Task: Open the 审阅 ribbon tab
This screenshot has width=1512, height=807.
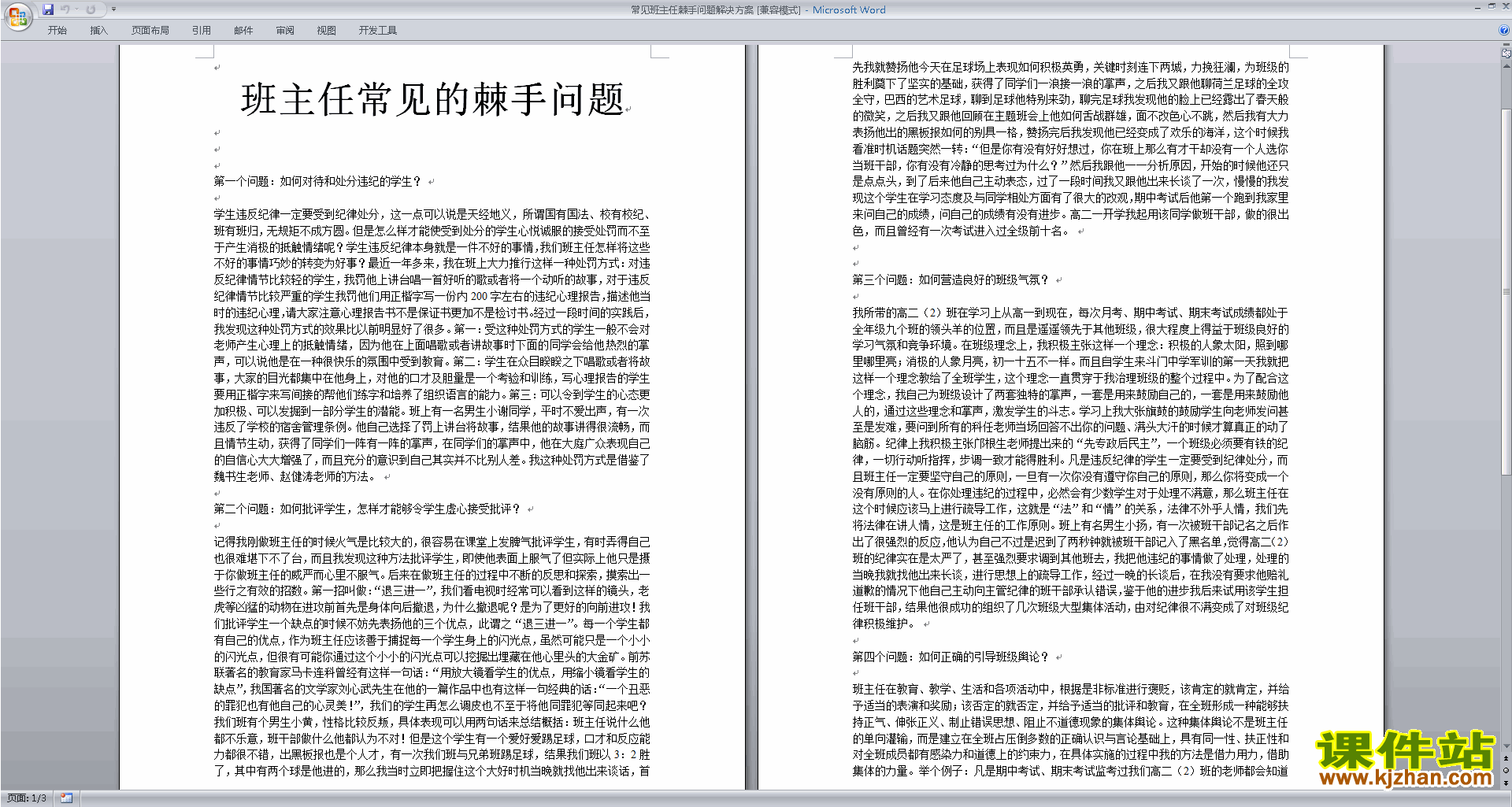Action: pos(285,31)
